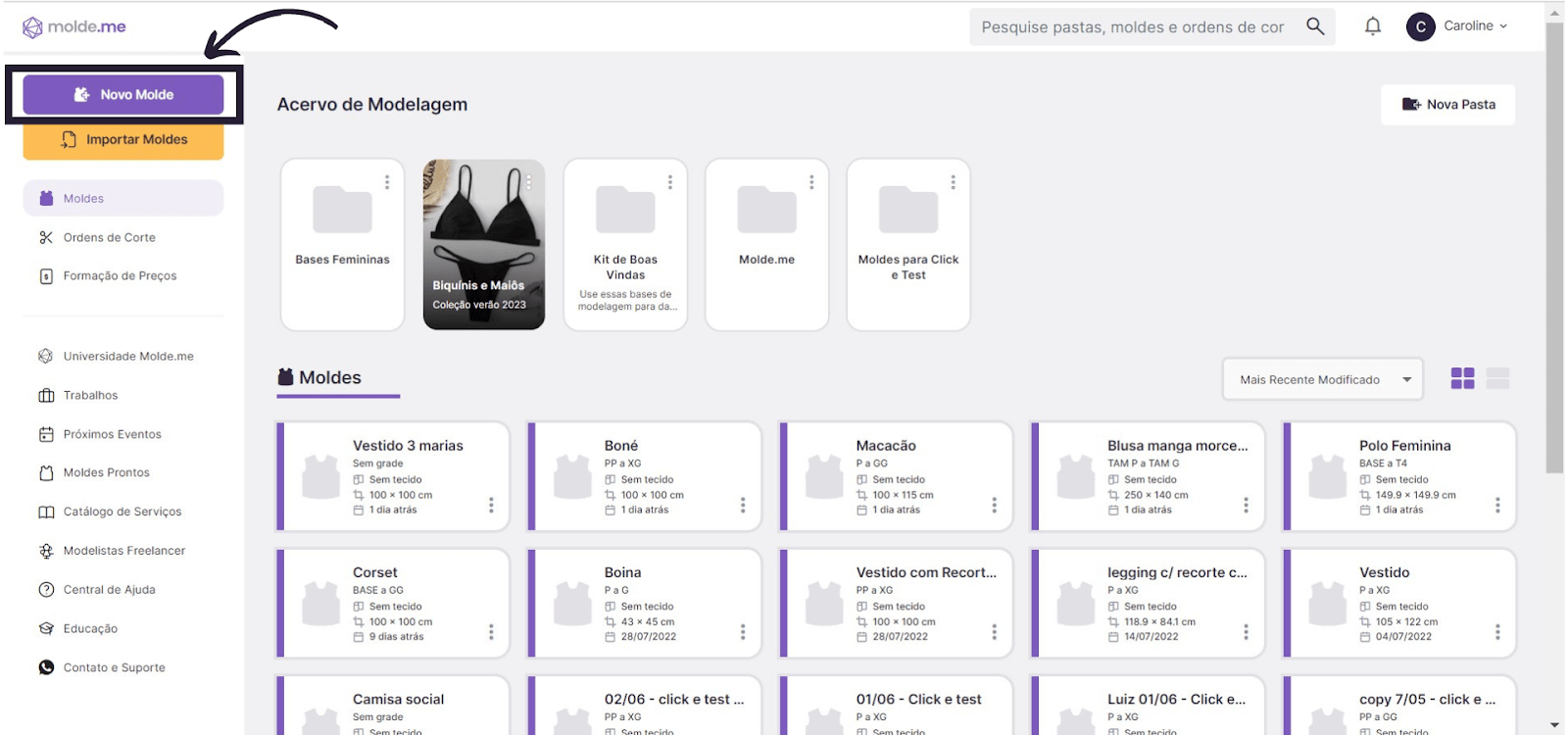1568x735 pixels.
Task: Open Macacão card options menu
Action: click(x=994, y=505)
